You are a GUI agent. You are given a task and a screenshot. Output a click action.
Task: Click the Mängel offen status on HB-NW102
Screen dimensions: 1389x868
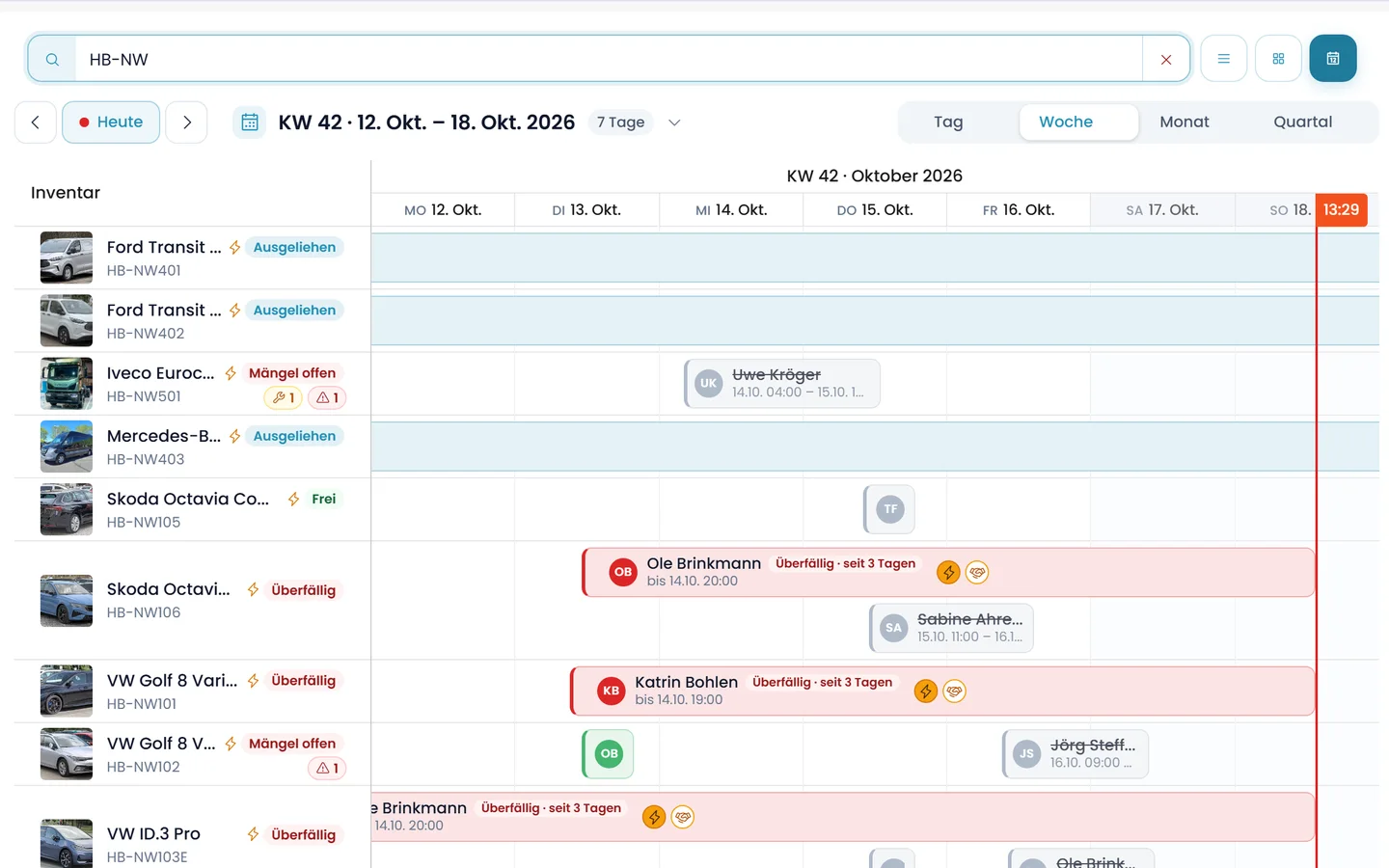tap(292, 744)
